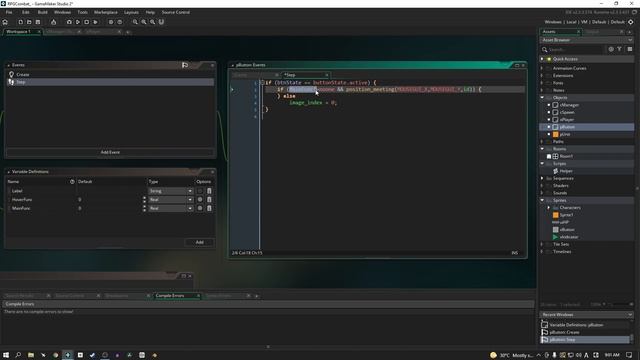Open File Explorer from the taskbar
Screen dimensions: 640x360
tap(31, 355)
